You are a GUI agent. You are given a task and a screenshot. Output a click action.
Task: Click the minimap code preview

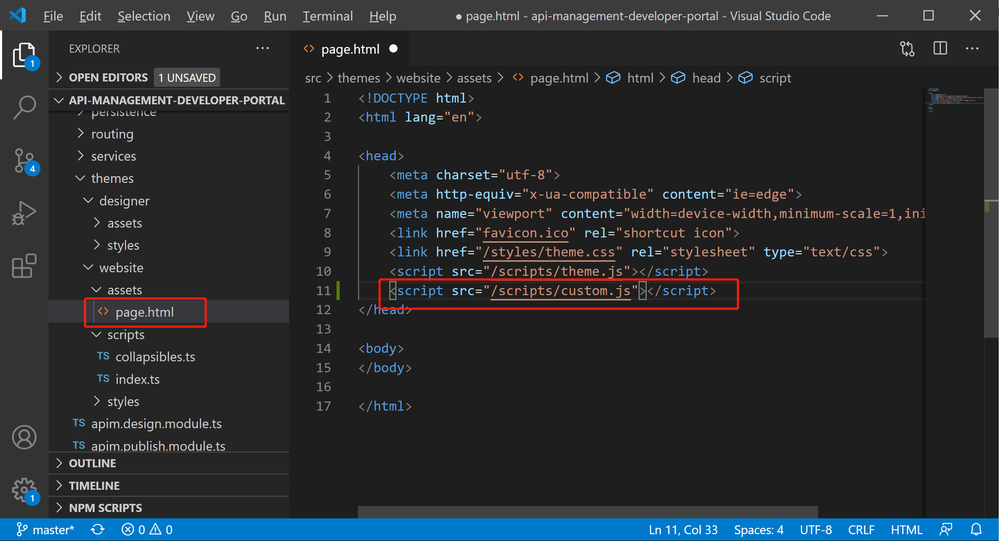click(x=955, y=99)
